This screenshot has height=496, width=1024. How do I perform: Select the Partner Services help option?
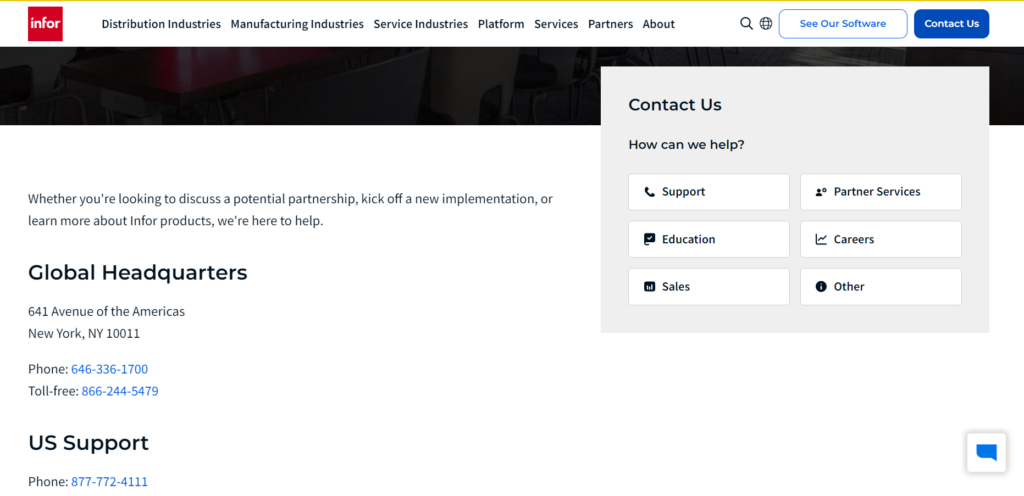point(880,192)
